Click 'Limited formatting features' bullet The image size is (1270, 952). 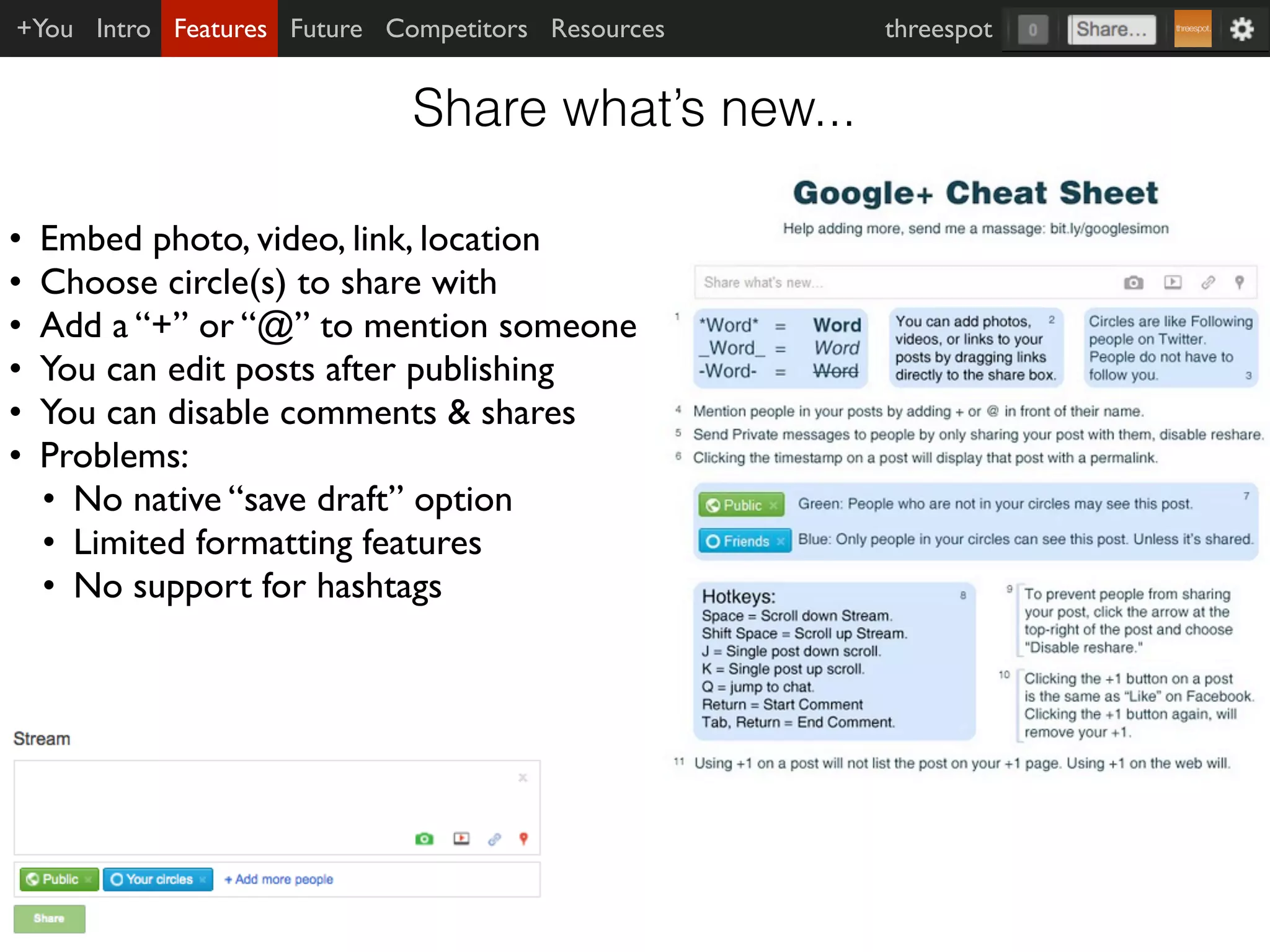[x=277, y=542]
